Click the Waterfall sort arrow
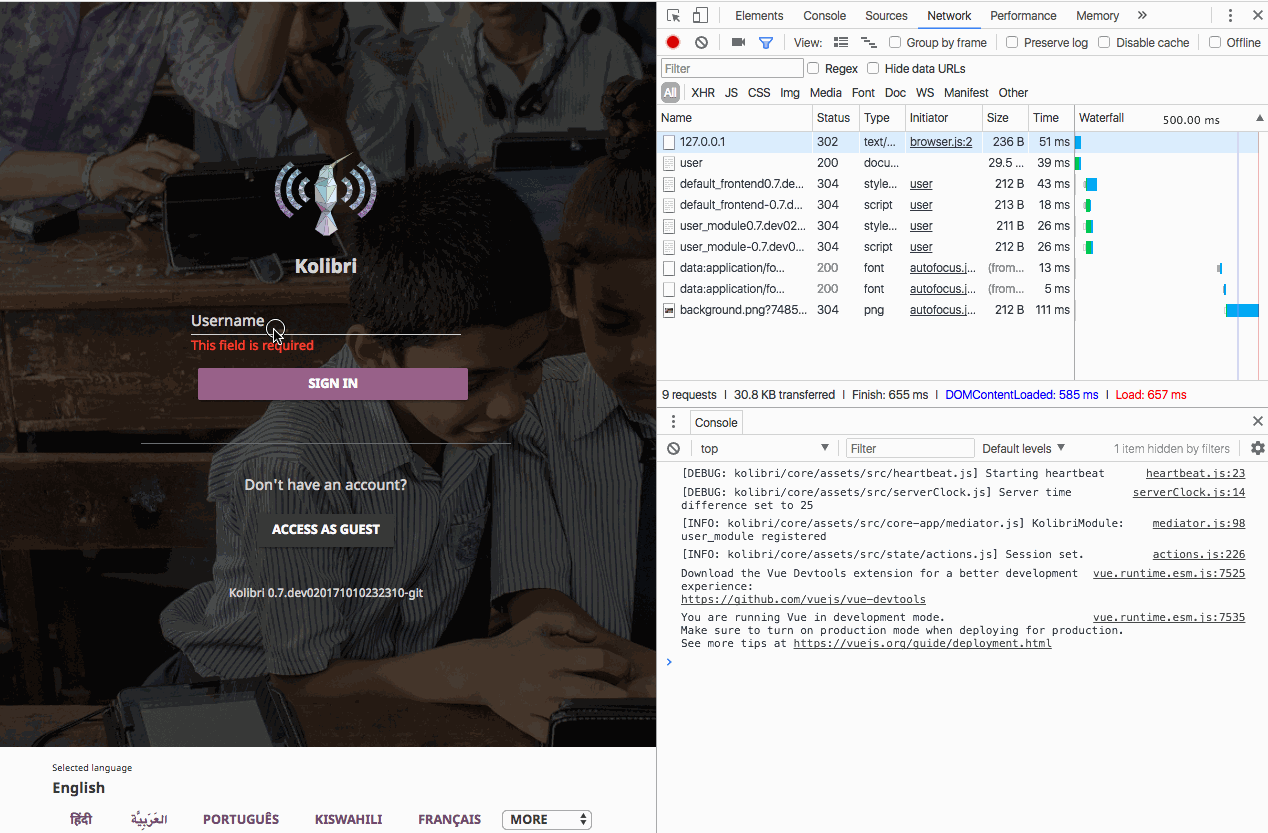The height and width of the screenshot is (833, 1268). pos(1259,118)
